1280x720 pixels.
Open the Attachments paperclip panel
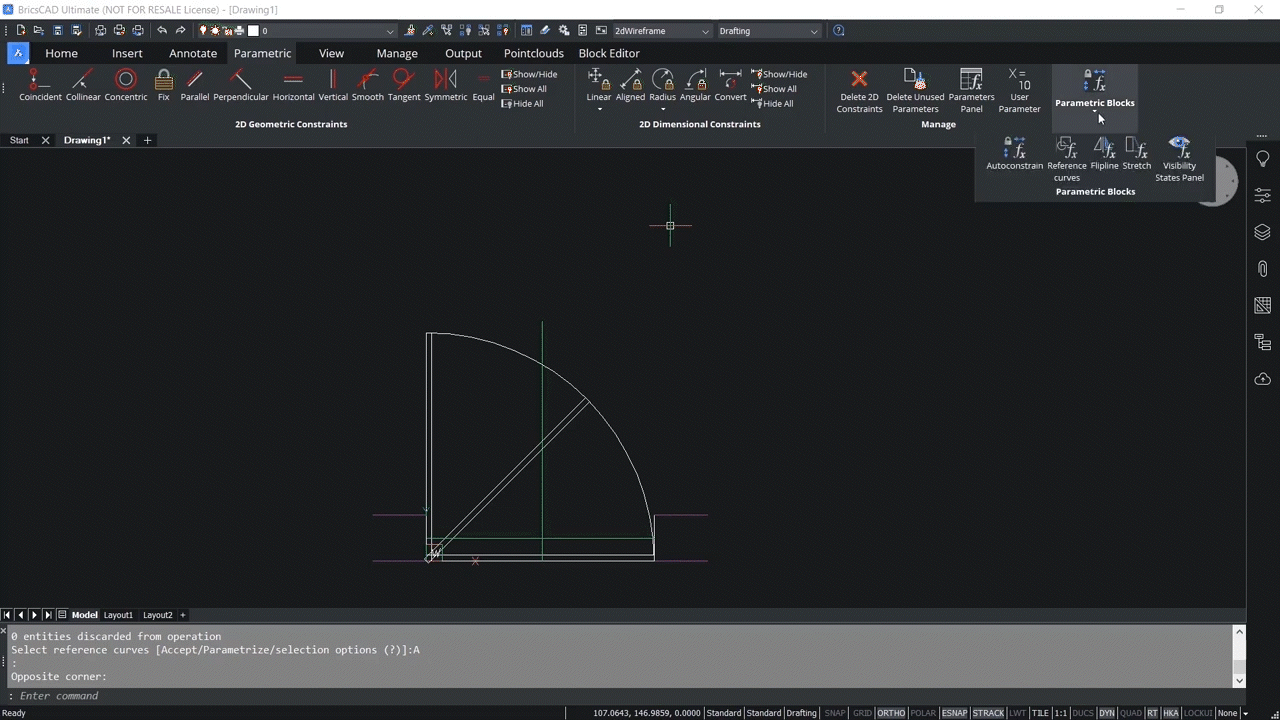[1262, 269]
